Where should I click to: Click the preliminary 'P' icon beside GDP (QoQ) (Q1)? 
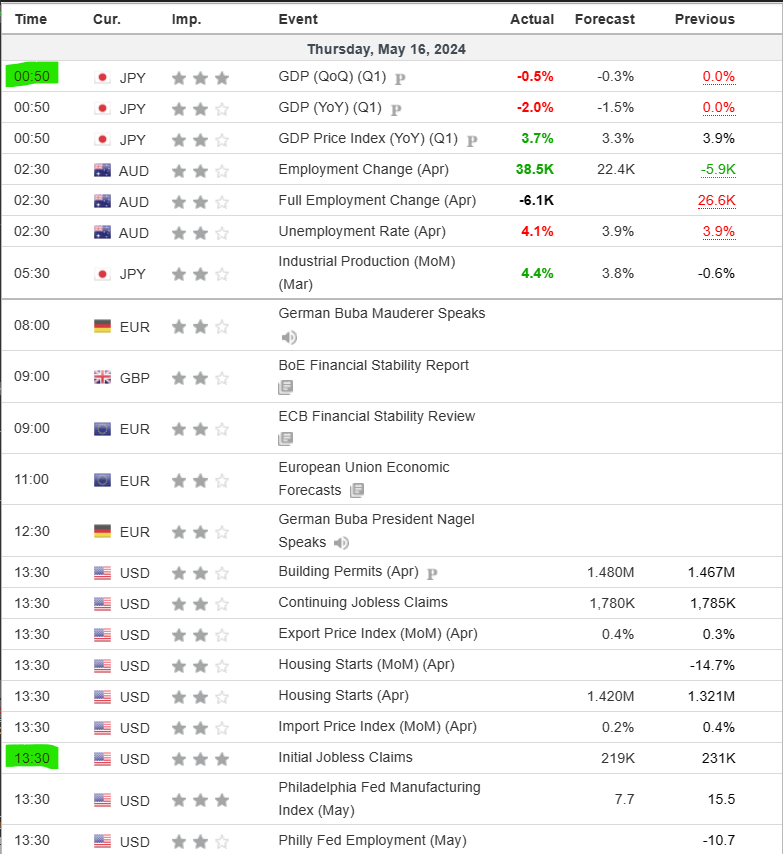[x=400, y=79]
